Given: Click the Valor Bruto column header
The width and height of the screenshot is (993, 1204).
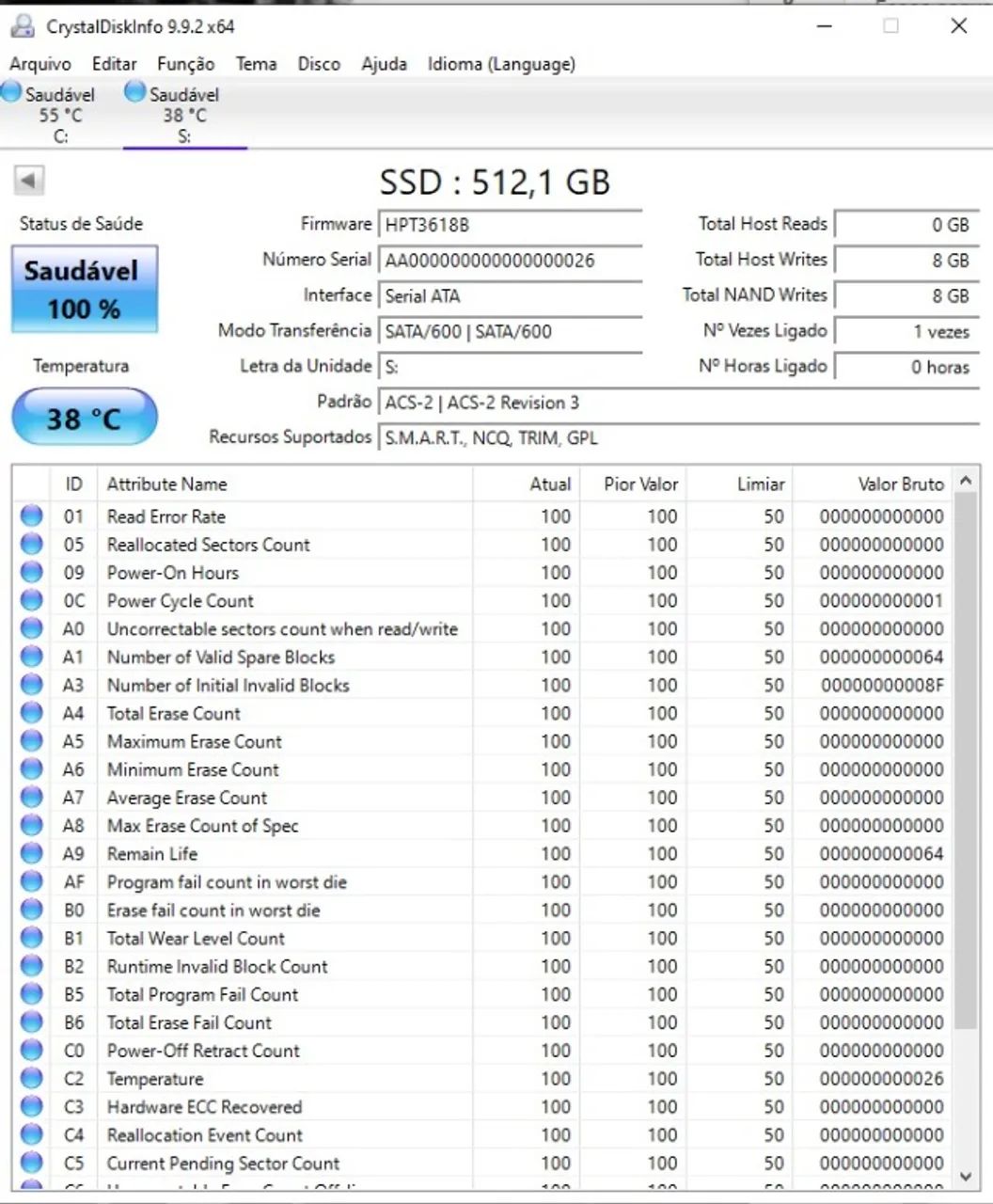Looking at the screenshot, I should click(873, 483).
